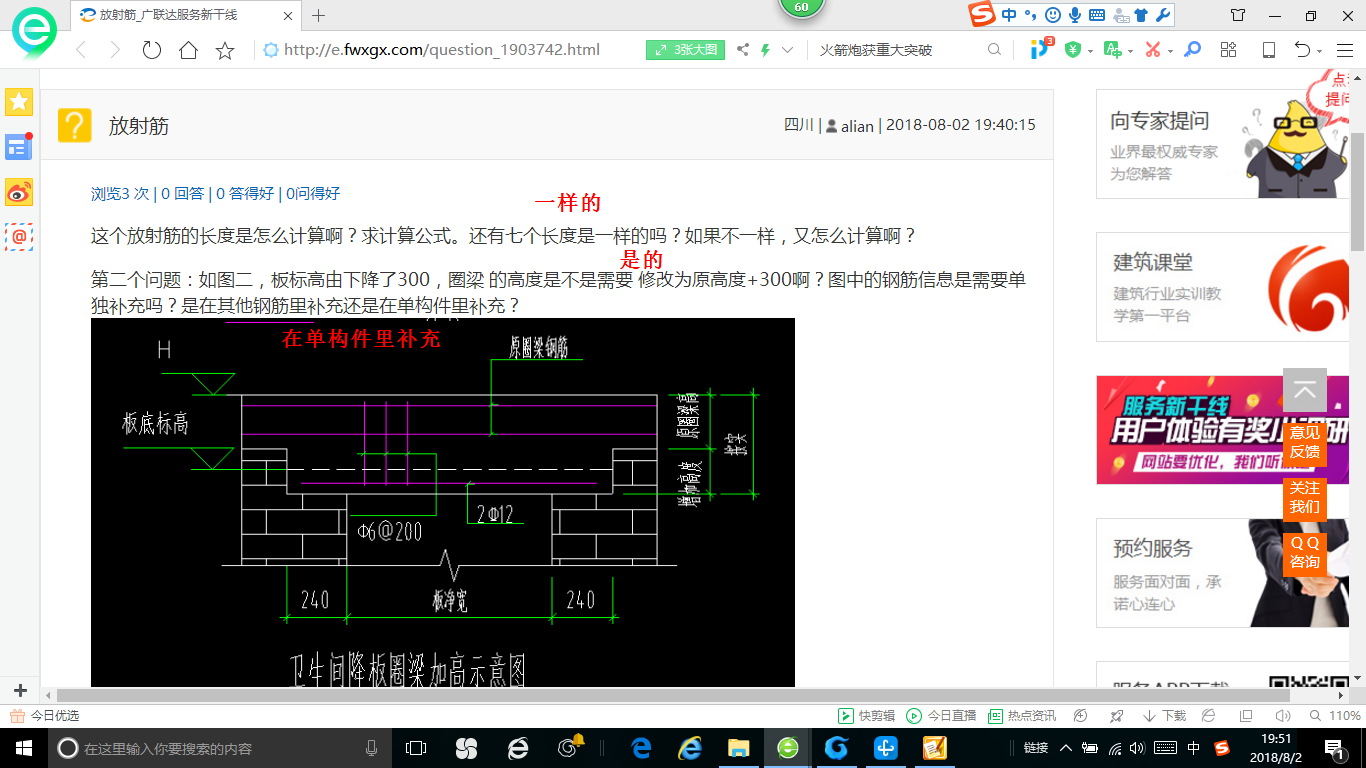The image size is (1366, 768).
Task: Expand the address bar dropdown chevron
Action: [x=788, y=50]
